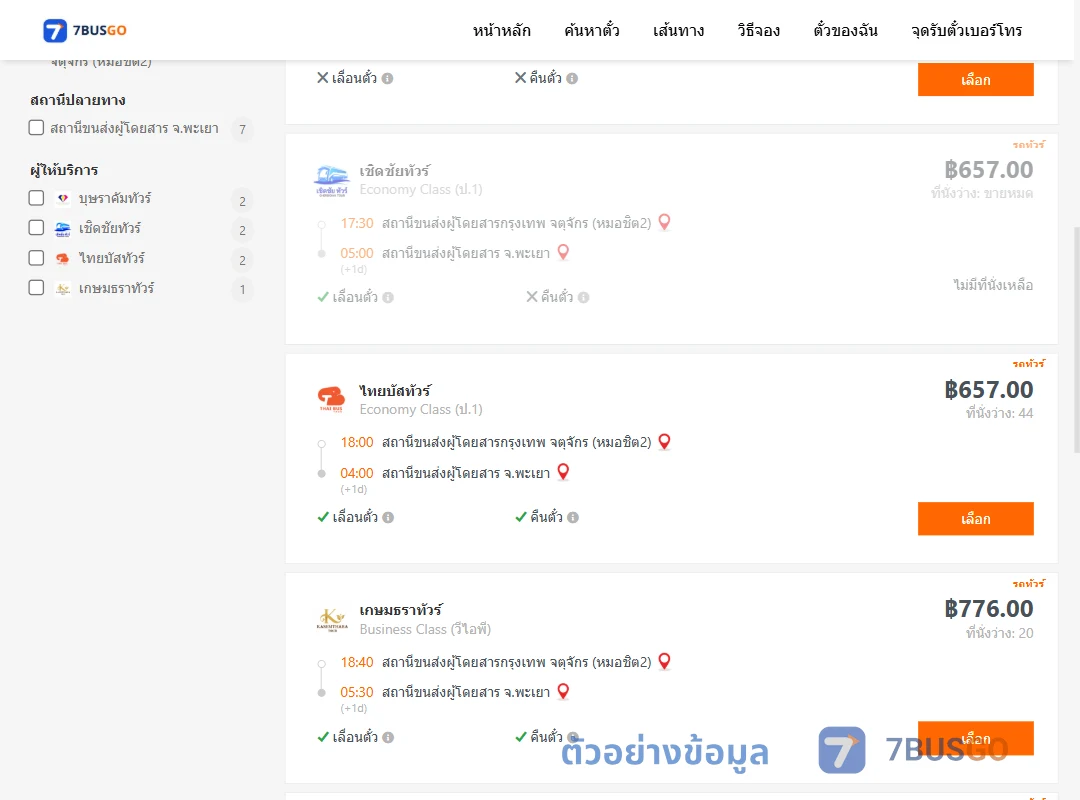Click เลื่อนตั๋ว info icon in เกษมธราทัวร์ card
1080x800 pixels.
(388, 737)
